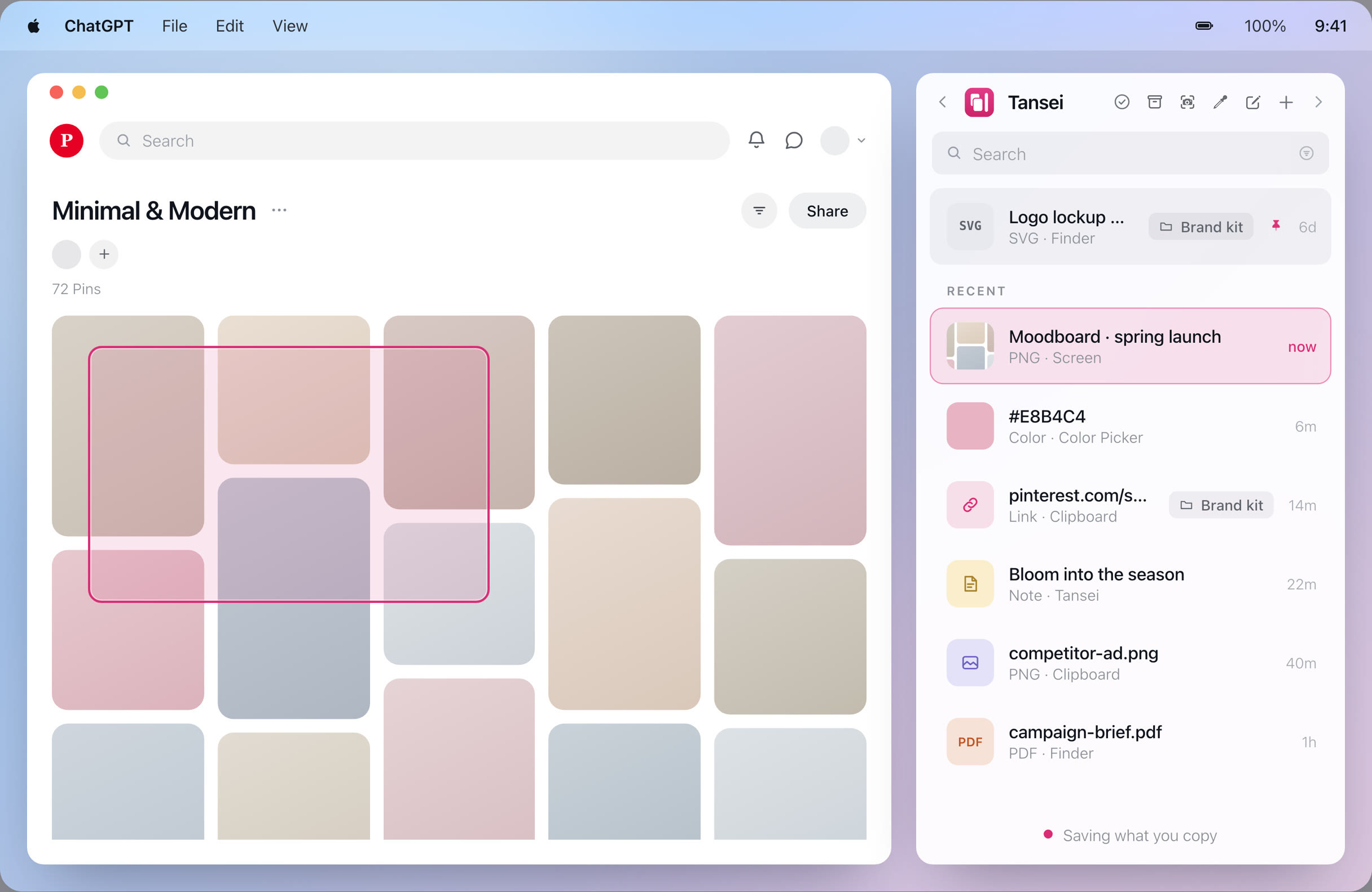1372x892 pixels.
Task: Open the pinned Logo lockup item
Action: point(1129,227)
